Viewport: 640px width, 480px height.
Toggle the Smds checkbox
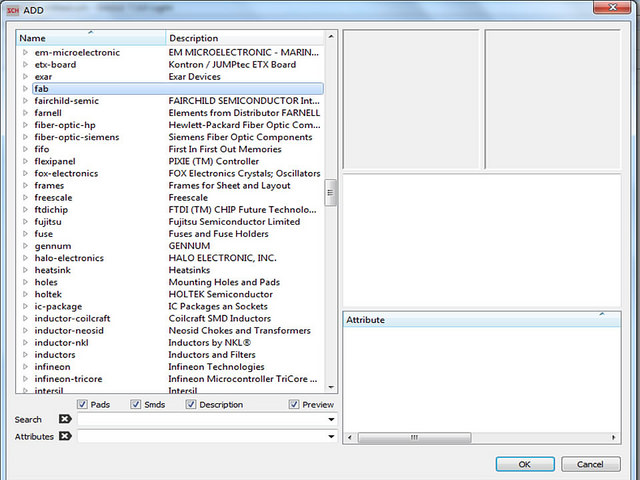pyautogui.click(x=136, y=404)
